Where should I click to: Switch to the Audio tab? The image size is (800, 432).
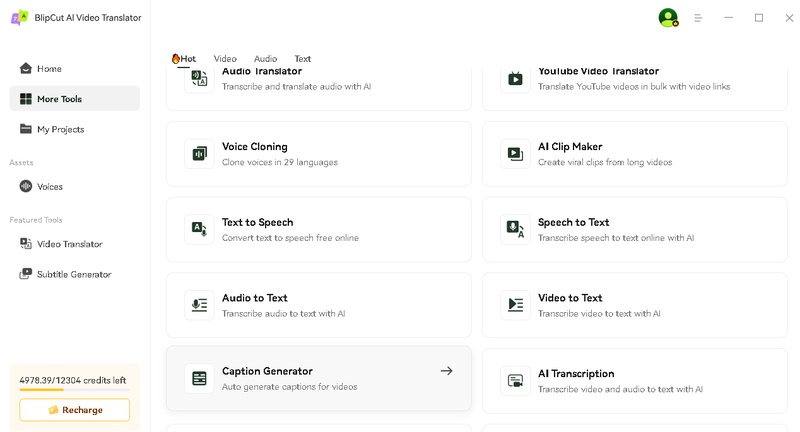[x=265, y=59]
